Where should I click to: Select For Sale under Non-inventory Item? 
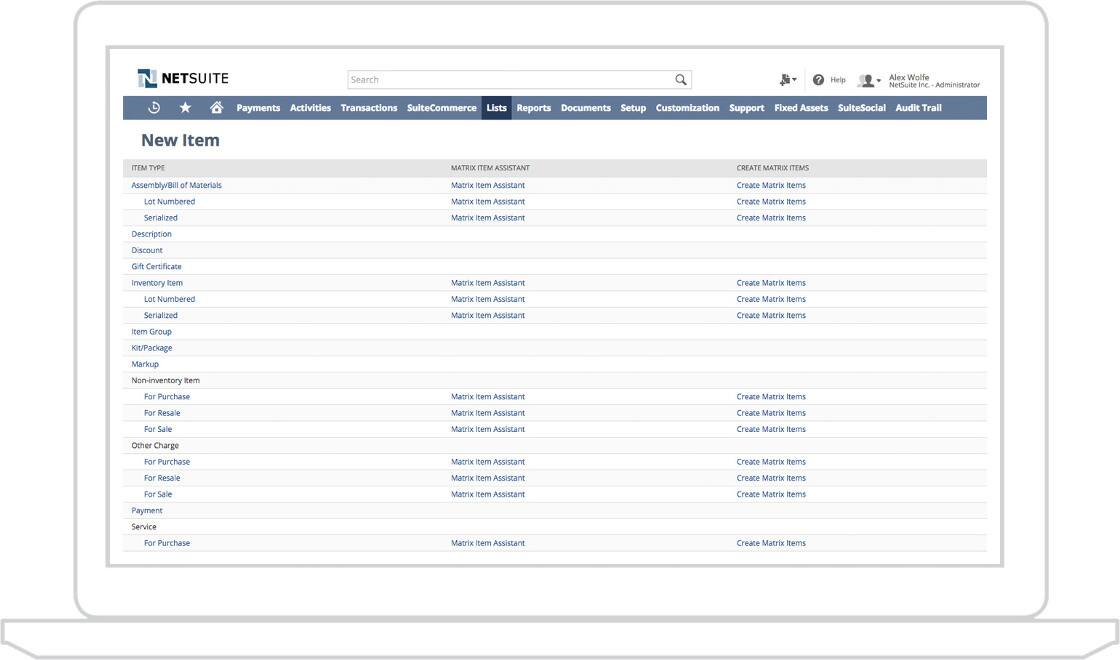[158, 429]
